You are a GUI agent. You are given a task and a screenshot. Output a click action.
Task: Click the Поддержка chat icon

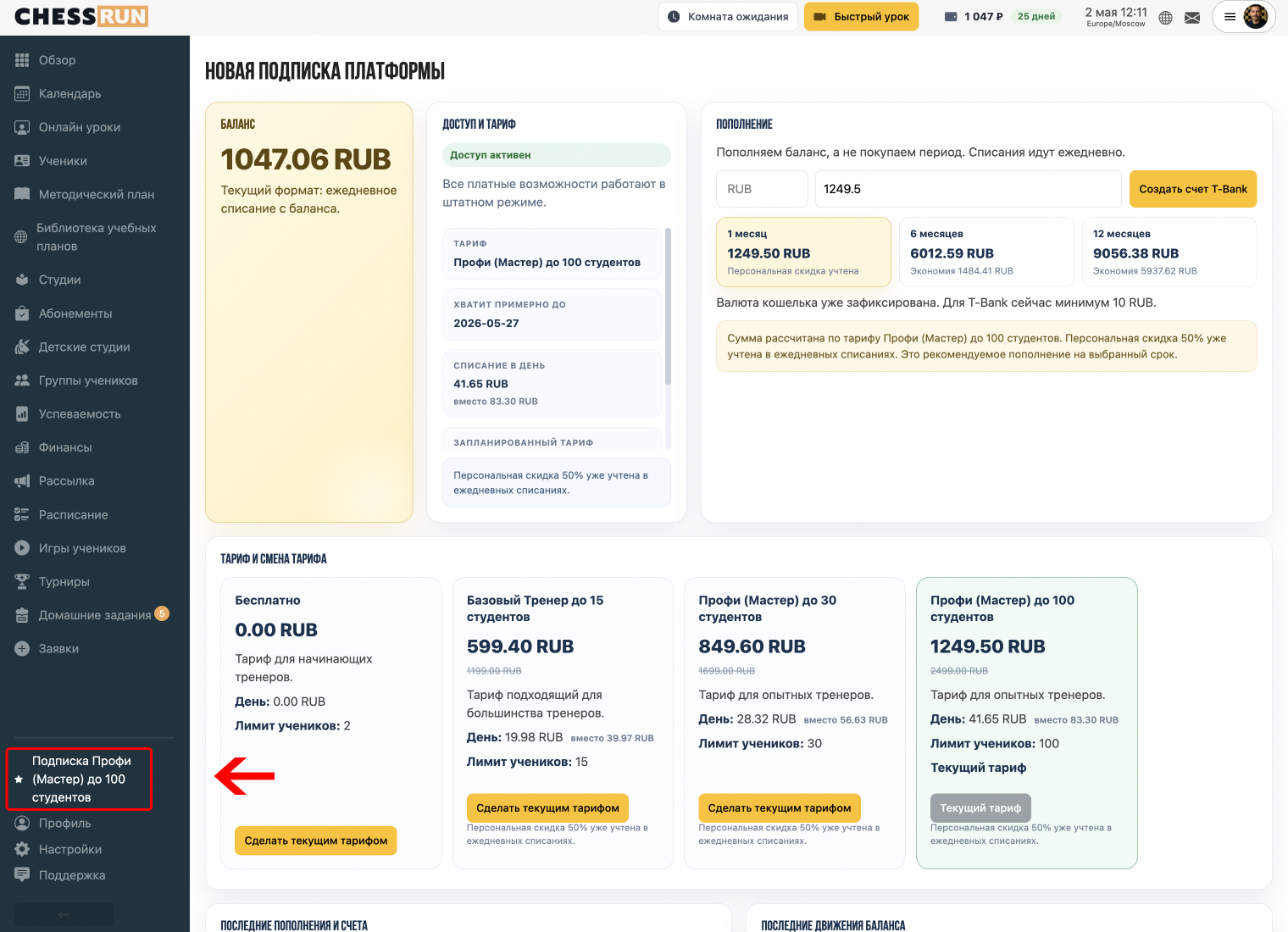[x=22, y=875]
